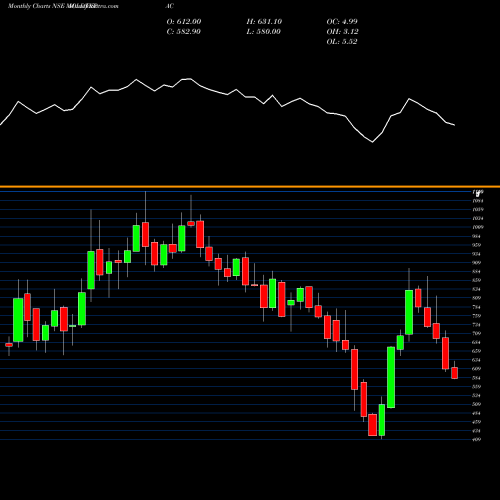Click the 709 price axis label

point(477,333)
